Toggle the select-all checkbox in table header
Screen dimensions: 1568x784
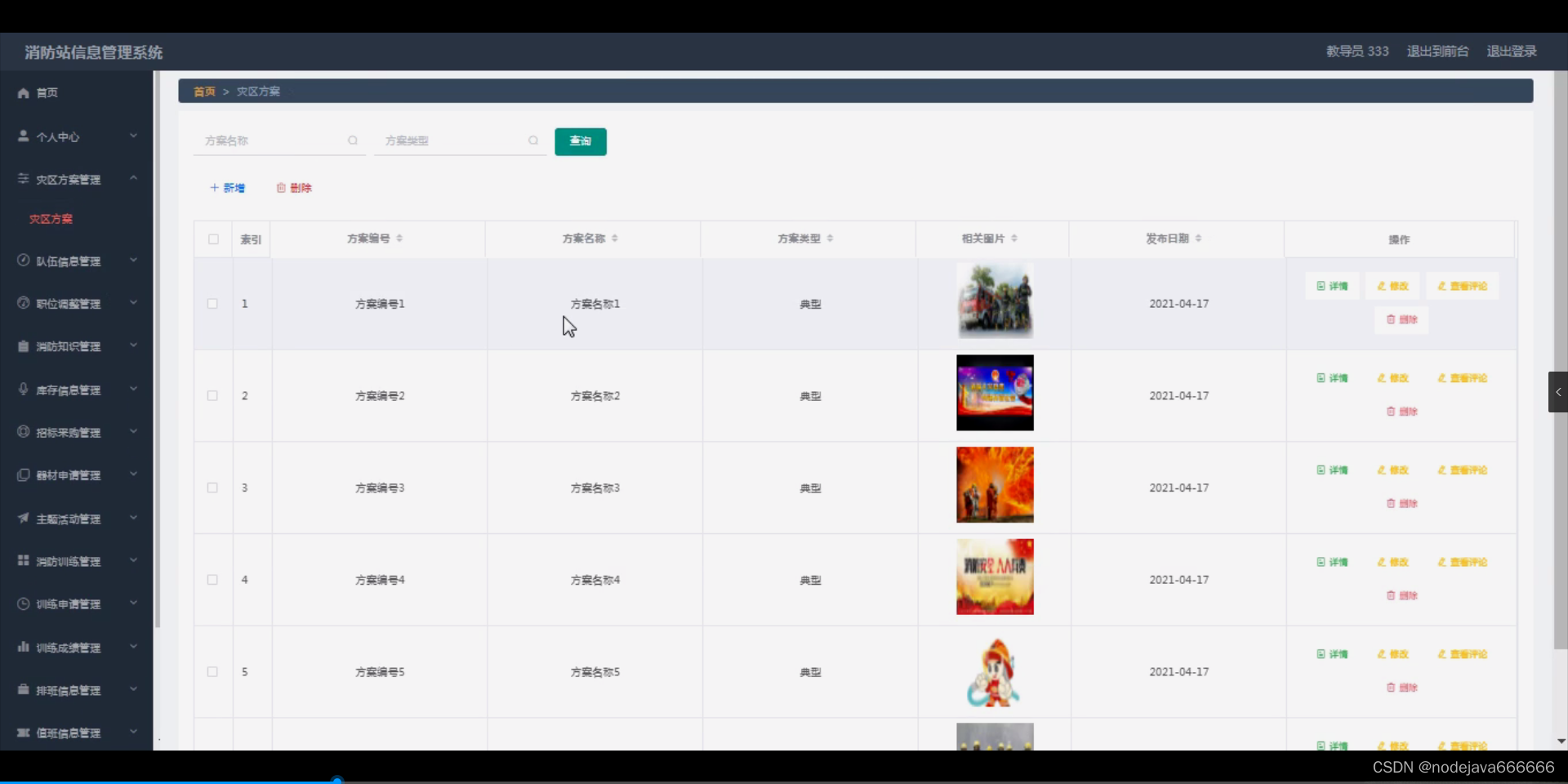pos(213,239)
